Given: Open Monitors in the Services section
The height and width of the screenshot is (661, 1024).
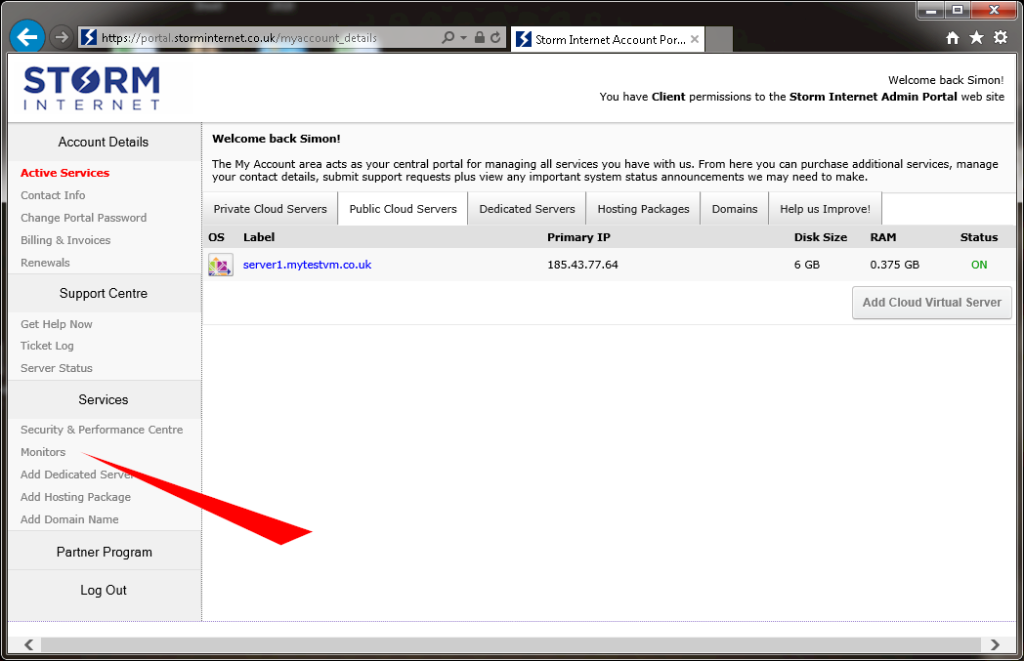Looking at the screenshot, I should pos(43,452).
